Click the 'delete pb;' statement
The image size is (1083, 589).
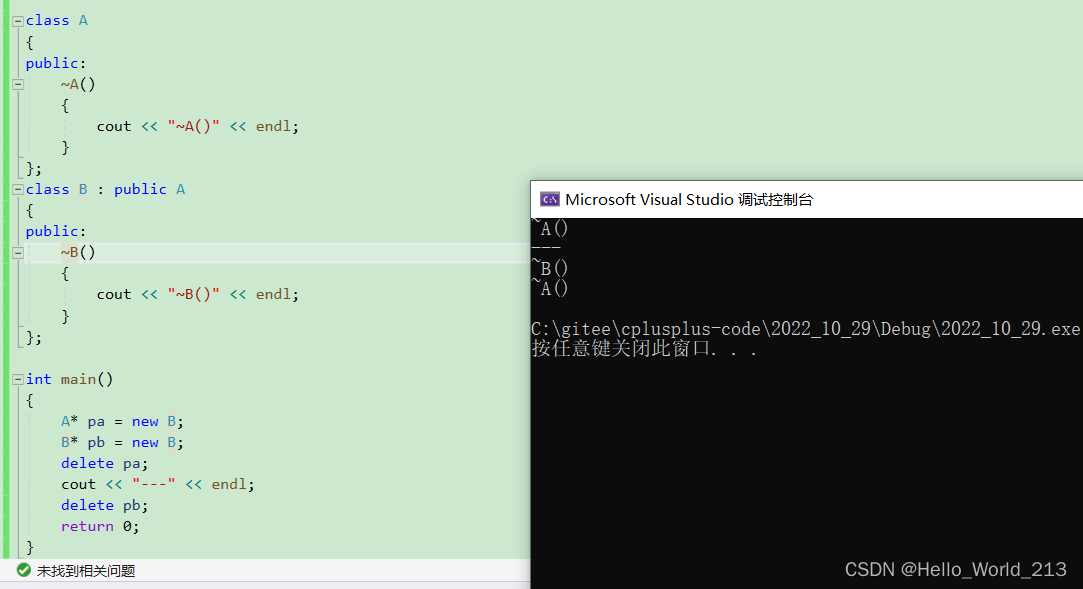(x=104, y=505)
